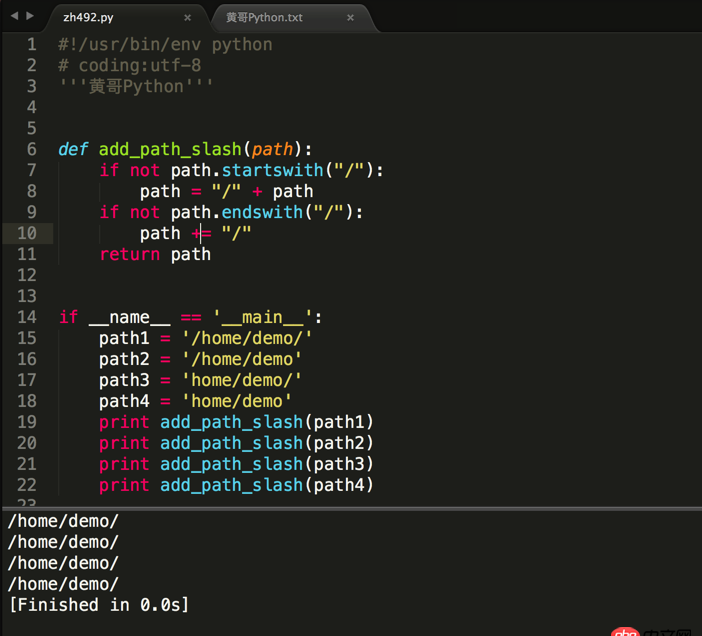Click the path3 assignment value 'home/demo/'
This screenshot has height=636, width=702.
click(241, 380)
